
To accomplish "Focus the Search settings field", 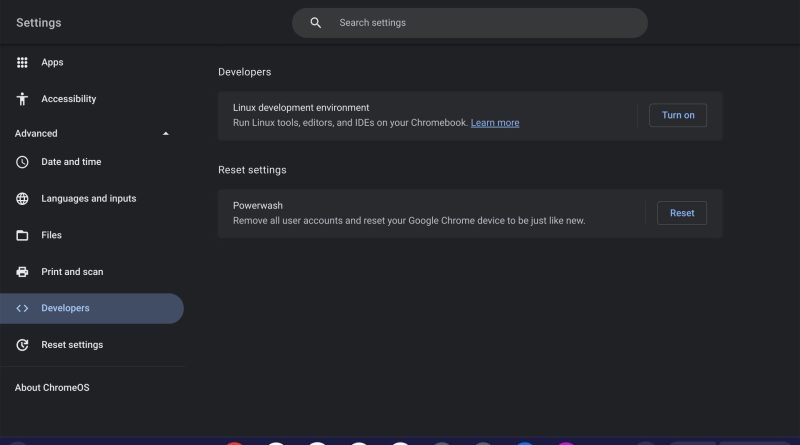I will coord(469,22).
